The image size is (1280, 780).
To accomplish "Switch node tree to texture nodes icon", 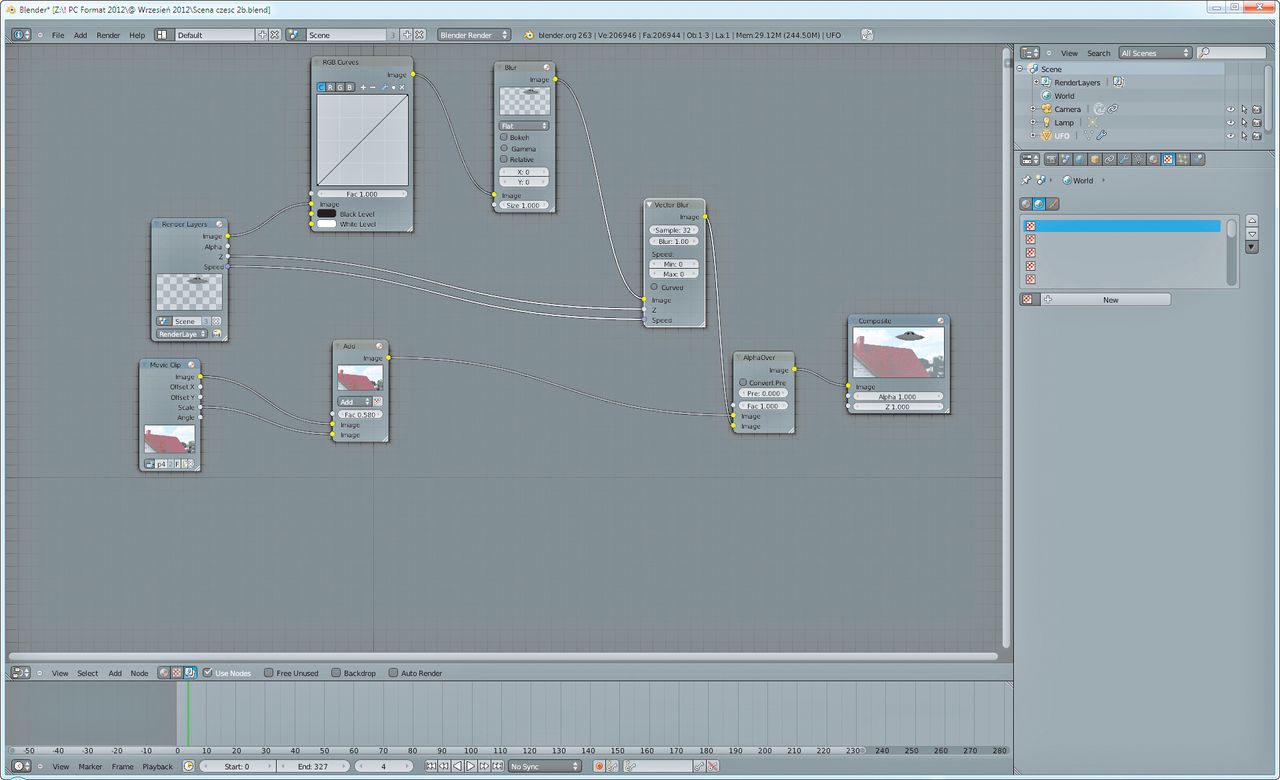I will pyautogui.click(x=177, y=673).
